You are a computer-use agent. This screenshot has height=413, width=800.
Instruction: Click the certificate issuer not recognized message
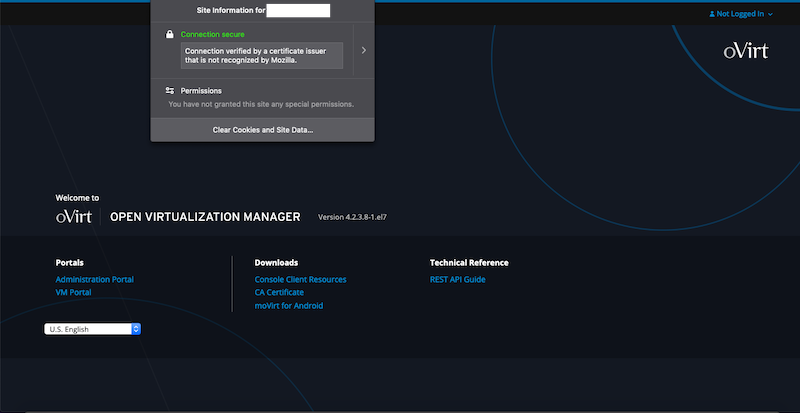[x=262, y=55]
